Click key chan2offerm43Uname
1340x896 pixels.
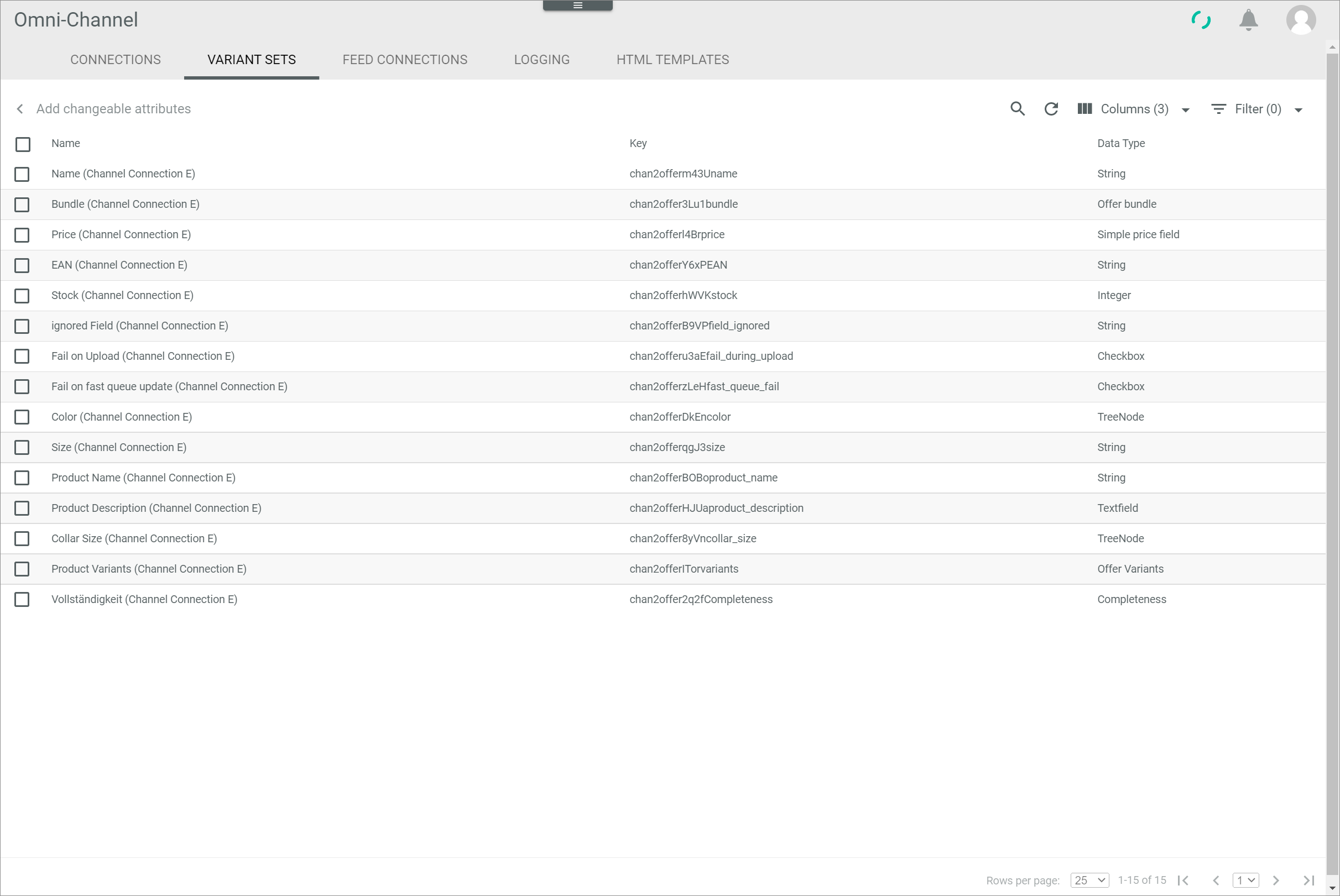(x=683, y=174)
